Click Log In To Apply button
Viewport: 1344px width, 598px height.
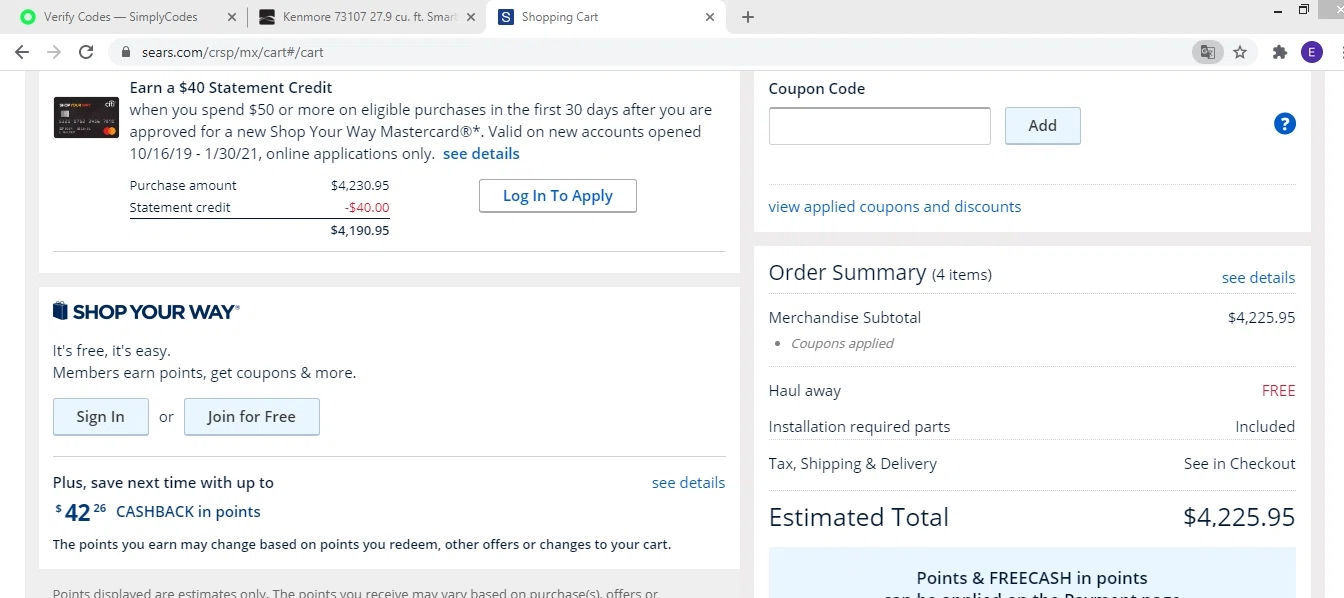pos(558,196)
